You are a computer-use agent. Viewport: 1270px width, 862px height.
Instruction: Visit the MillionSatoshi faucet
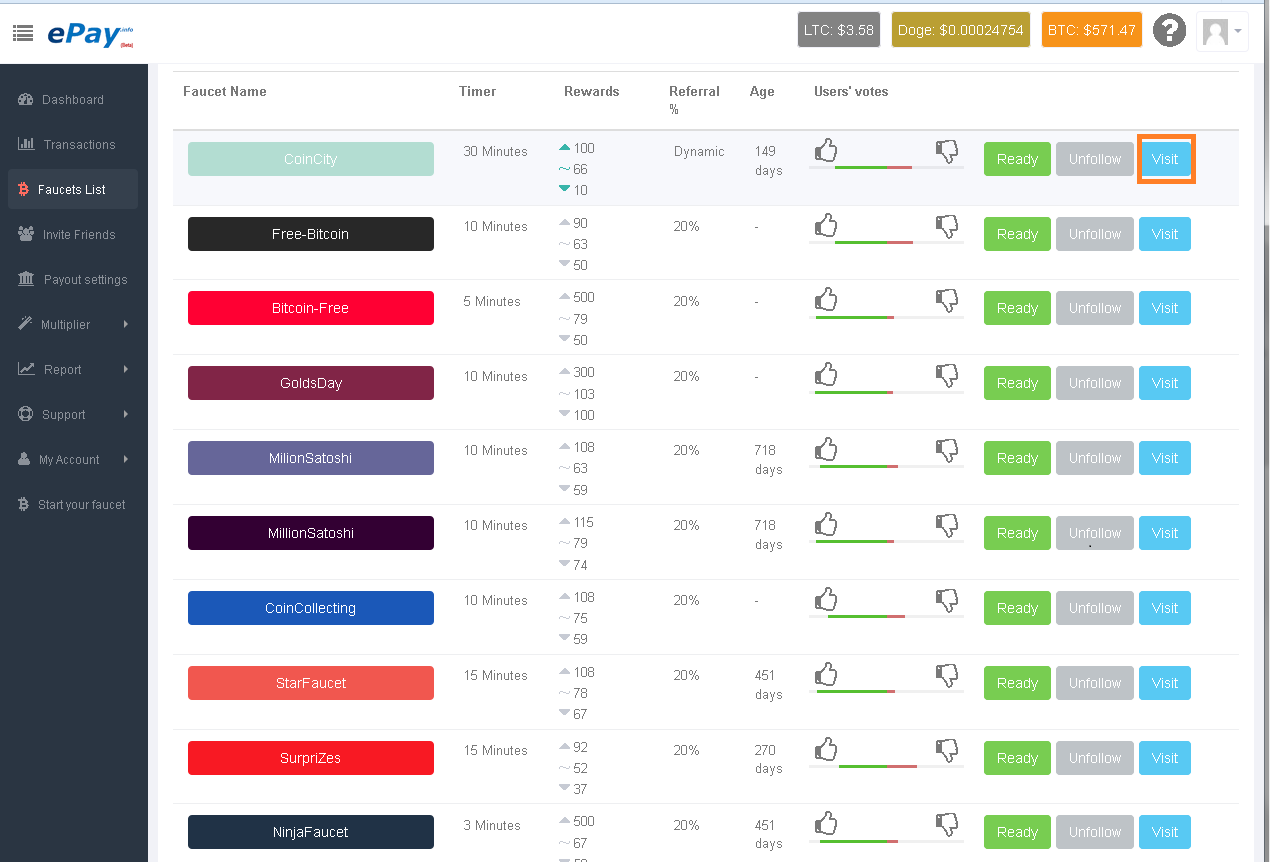coord(1165,533)
